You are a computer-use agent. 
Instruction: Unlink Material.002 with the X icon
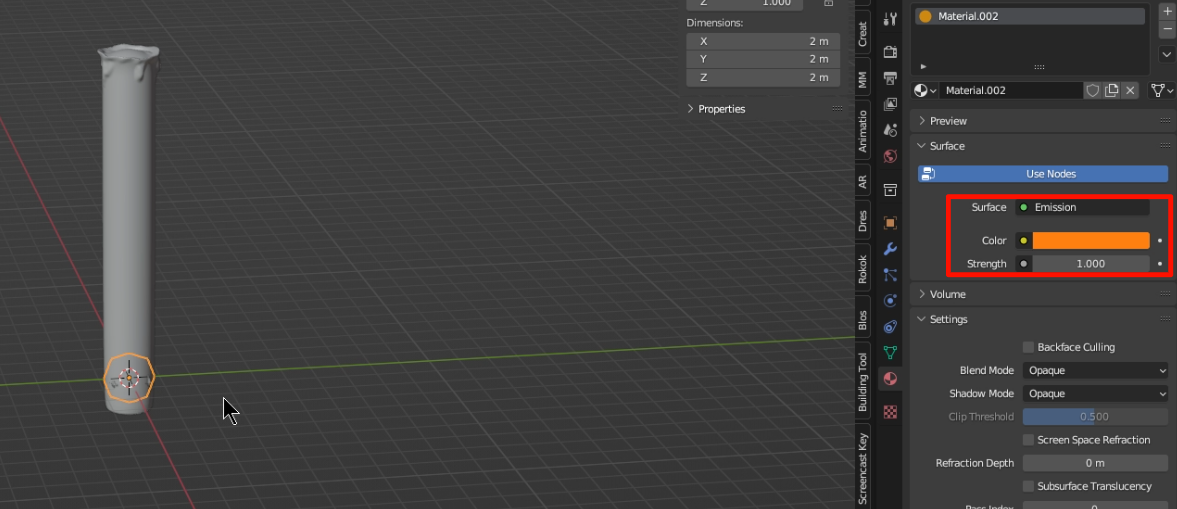click(x=1130, y=90)
